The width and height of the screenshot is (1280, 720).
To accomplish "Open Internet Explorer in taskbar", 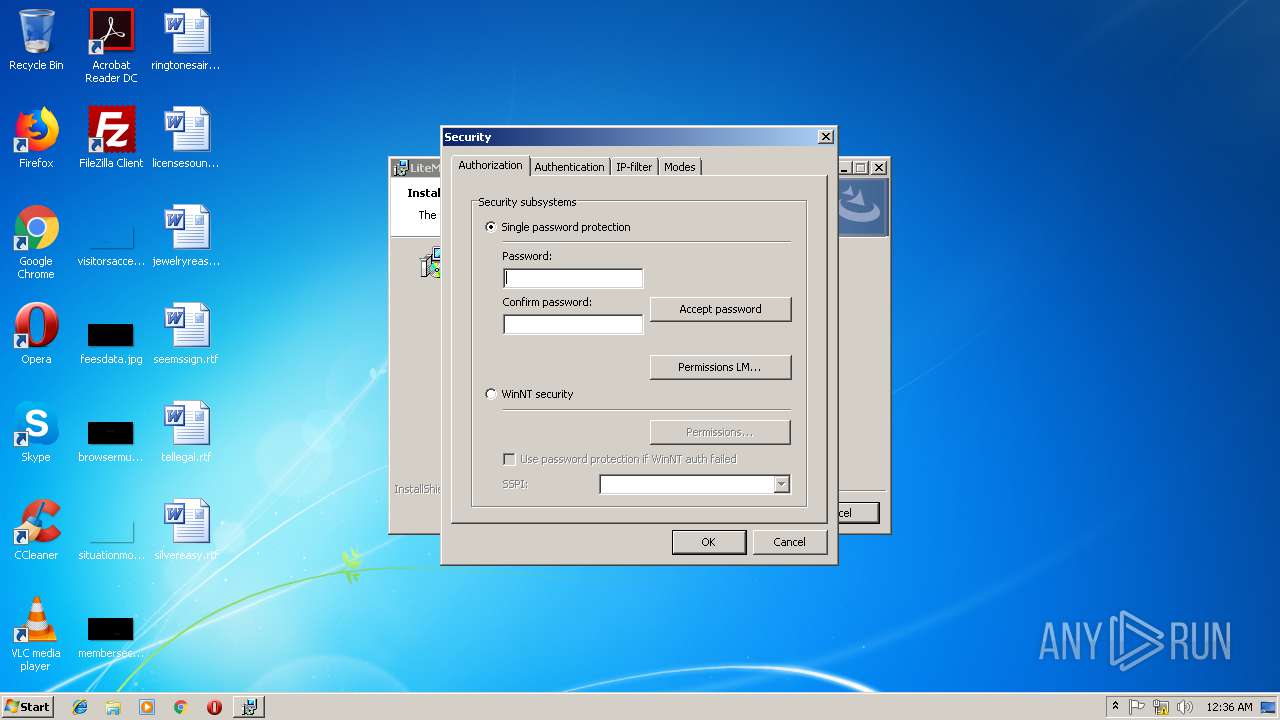I will tap(80, 707).
